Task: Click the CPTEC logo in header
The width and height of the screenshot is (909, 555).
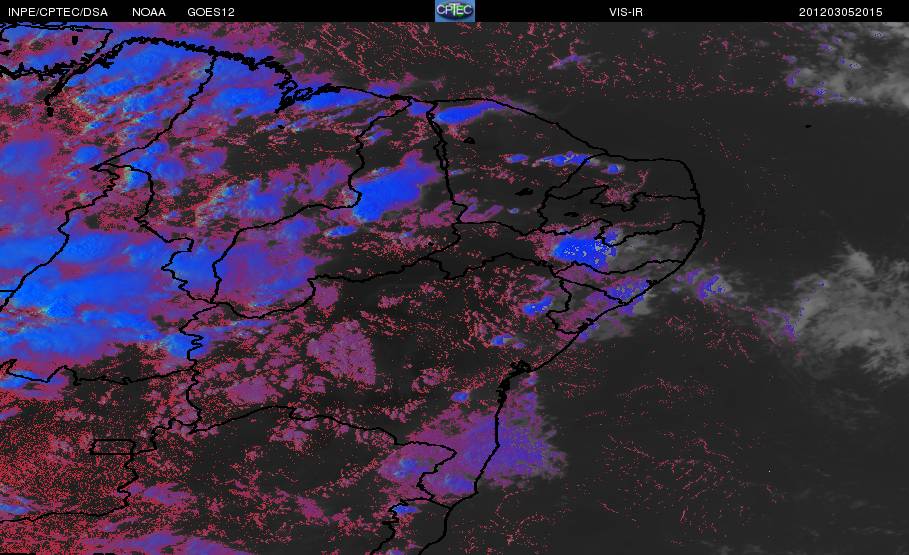Action: (x=454, y=11)
